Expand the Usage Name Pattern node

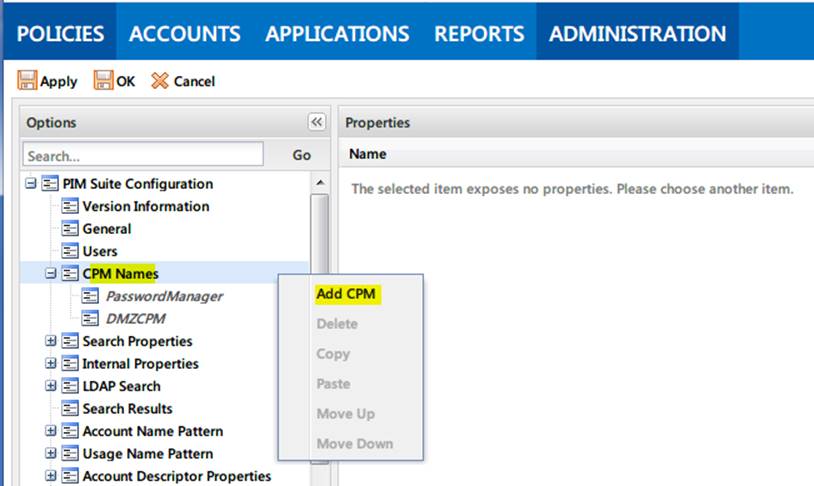point(50,453)
